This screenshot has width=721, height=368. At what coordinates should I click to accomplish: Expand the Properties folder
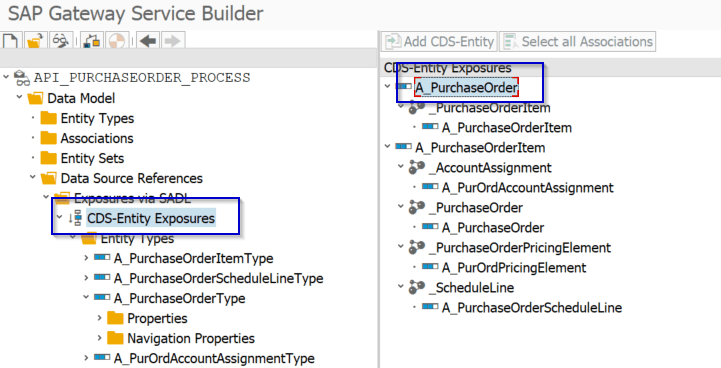pyautogui.click(x=99, y=318)
